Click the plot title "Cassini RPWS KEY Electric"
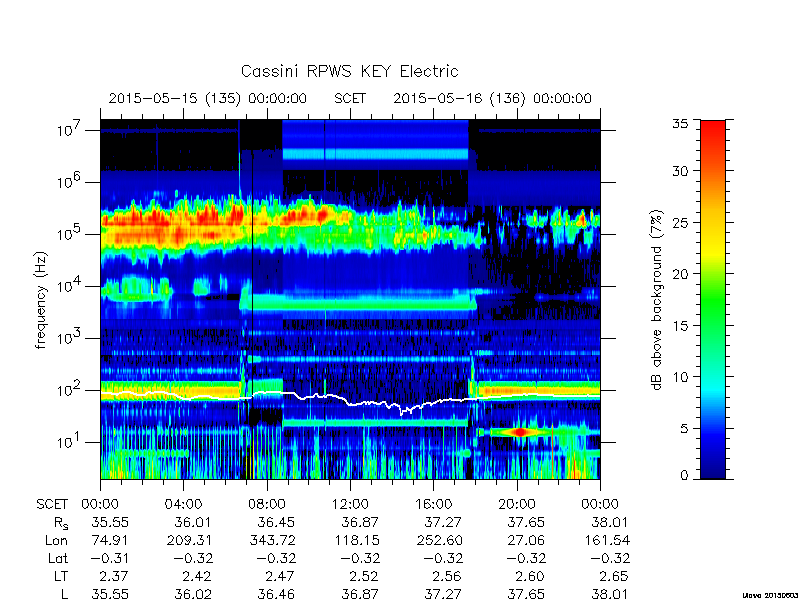The height and width of the screenshot is (600, 800). coord(349,71)
